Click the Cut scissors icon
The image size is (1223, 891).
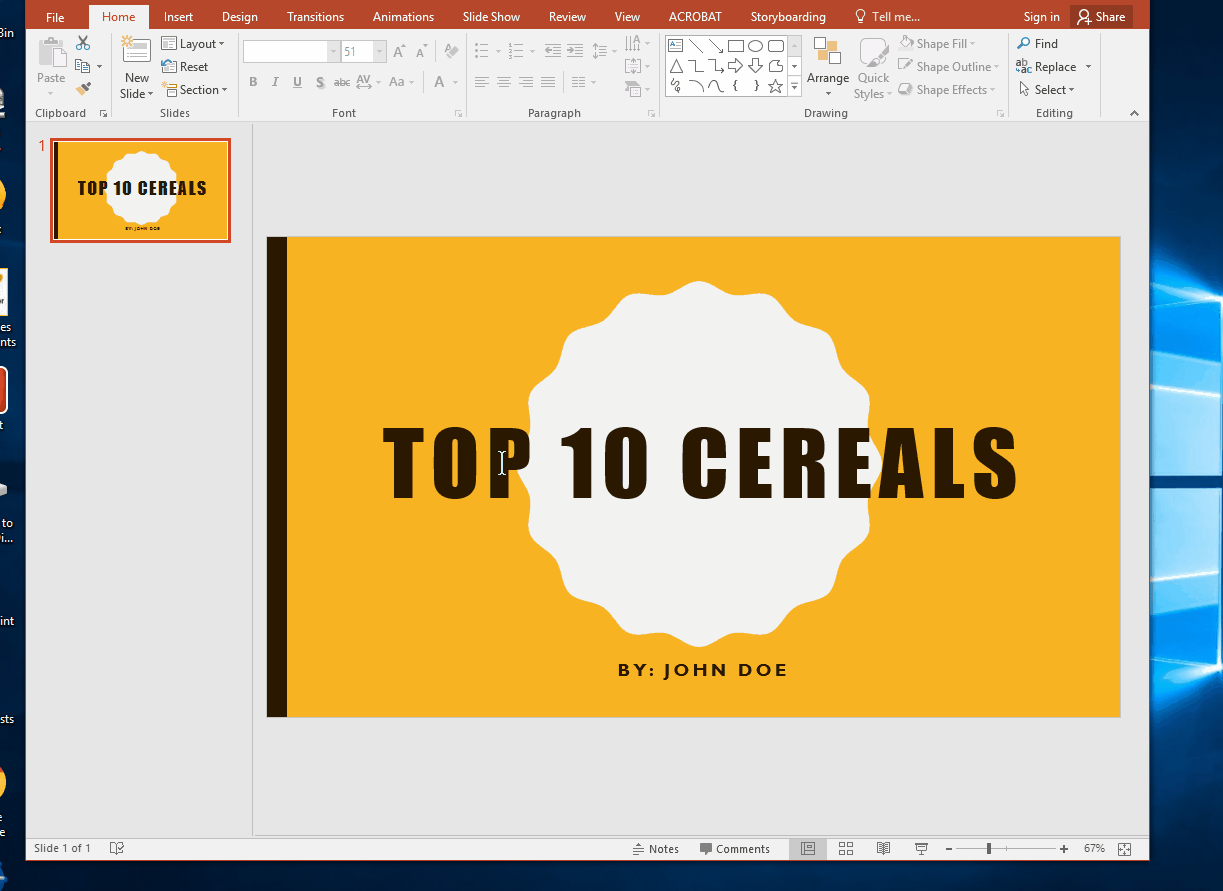[83, 44]
